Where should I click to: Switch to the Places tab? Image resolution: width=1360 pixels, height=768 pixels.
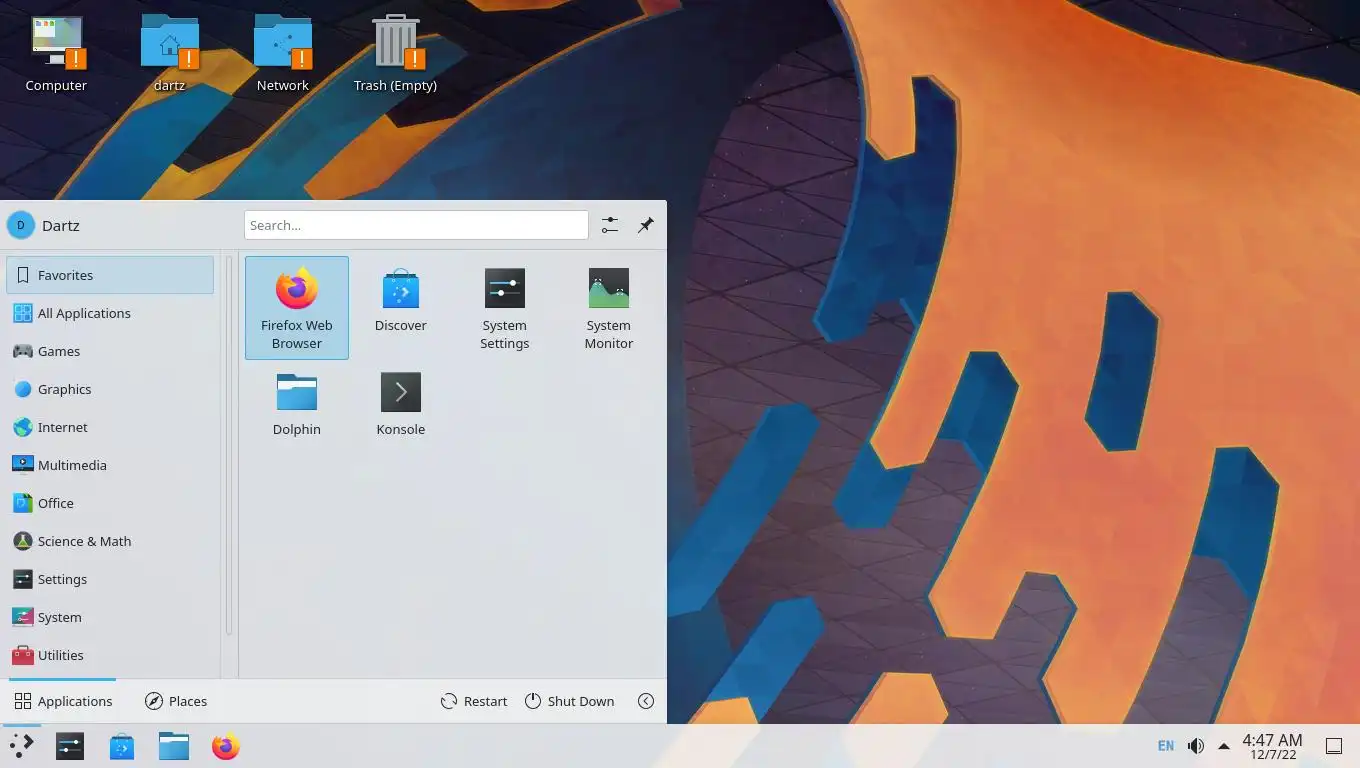pyautogui.click(x=176, y=701)
